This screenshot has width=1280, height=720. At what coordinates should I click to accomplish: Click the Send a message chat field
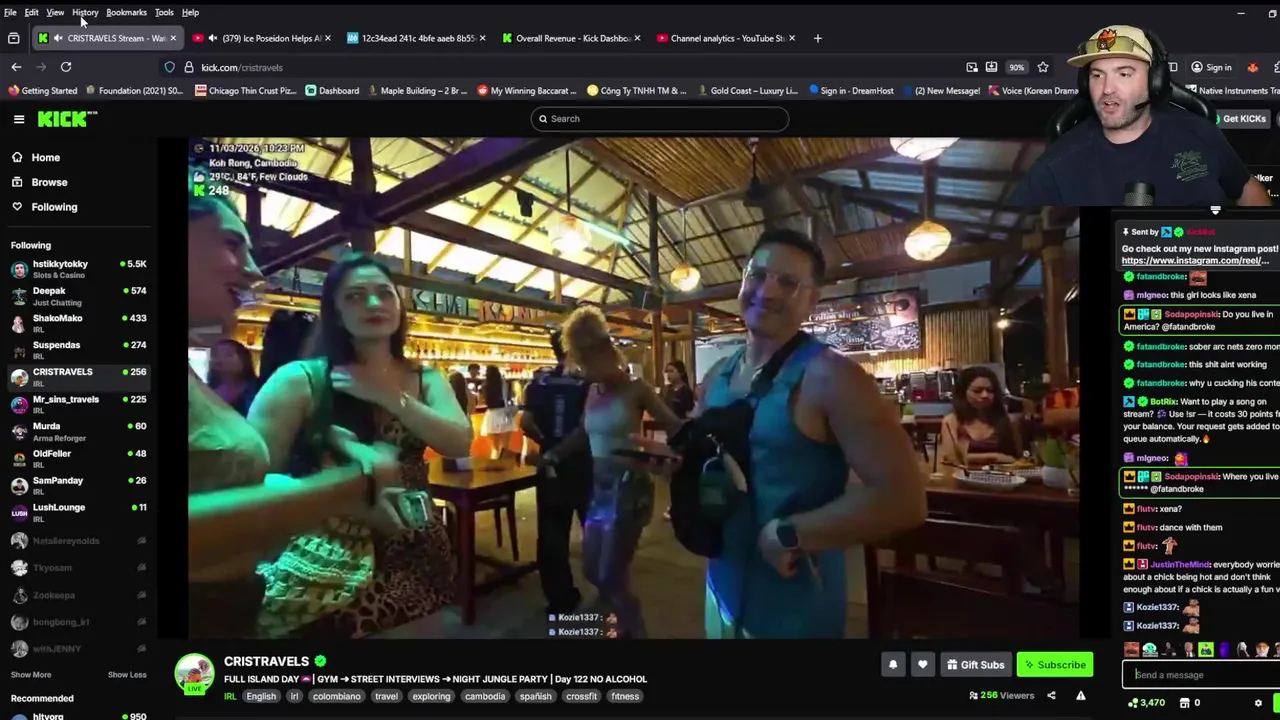[x=1200, y=675]
